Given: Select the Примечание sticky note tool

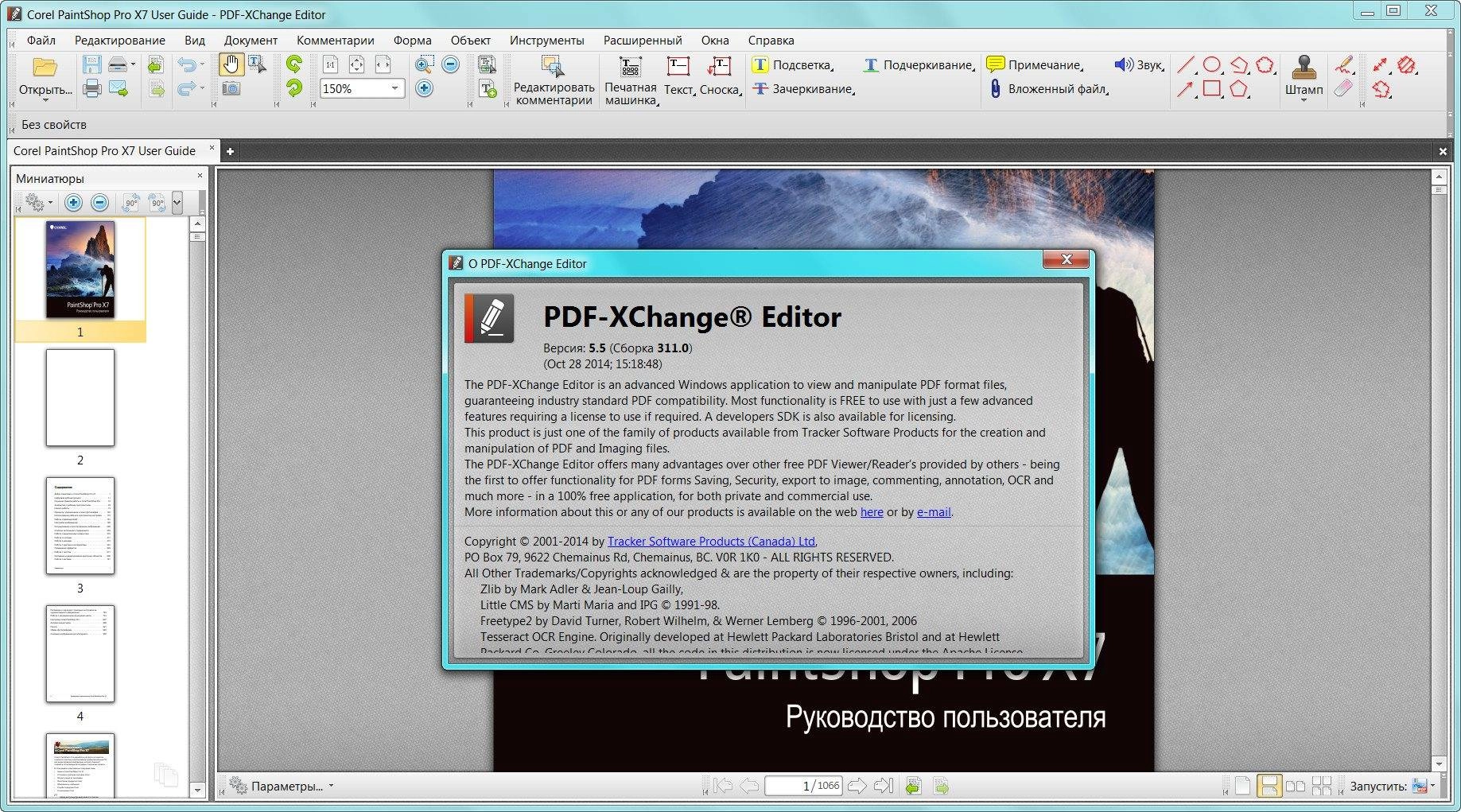Looking at the screenshot, I should pyautogui.click(x=1035, y=64).
